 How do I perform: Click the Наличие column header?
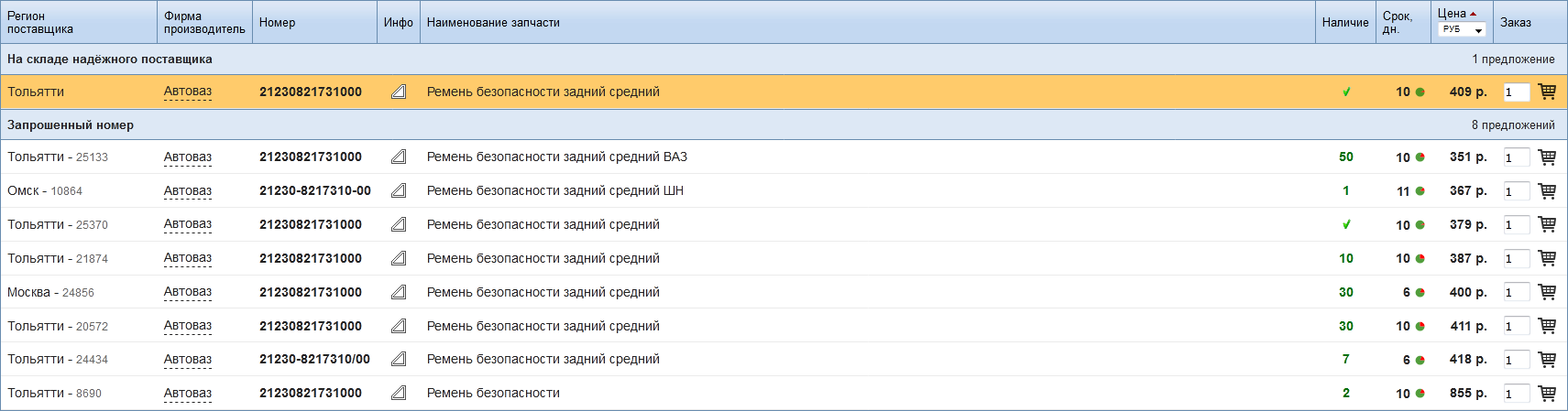(x=1345, y=22)
